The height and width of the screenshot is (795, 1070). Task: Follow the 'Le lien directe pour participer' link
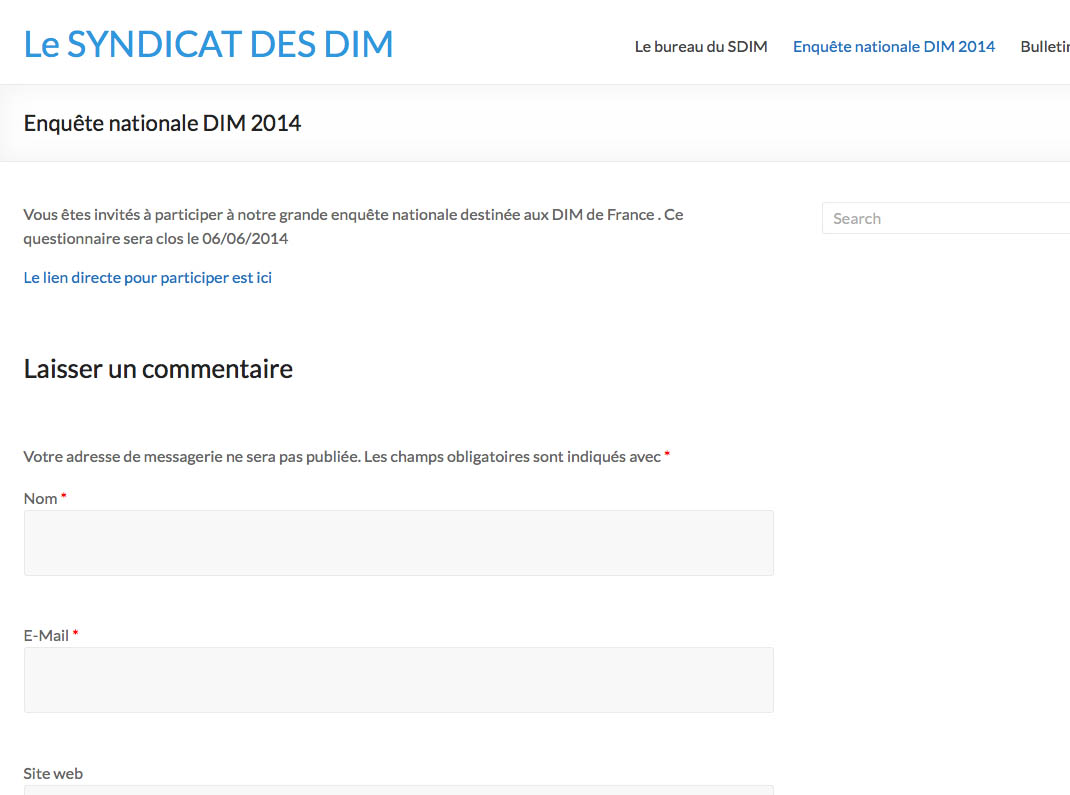pos(148,278)
